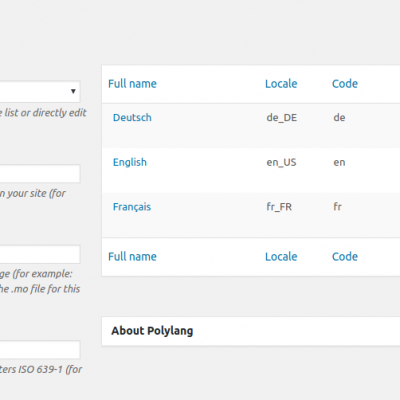This screenshot has height=400, width=400.
Task: Open the Deutsch language entry
Action: 132,118
